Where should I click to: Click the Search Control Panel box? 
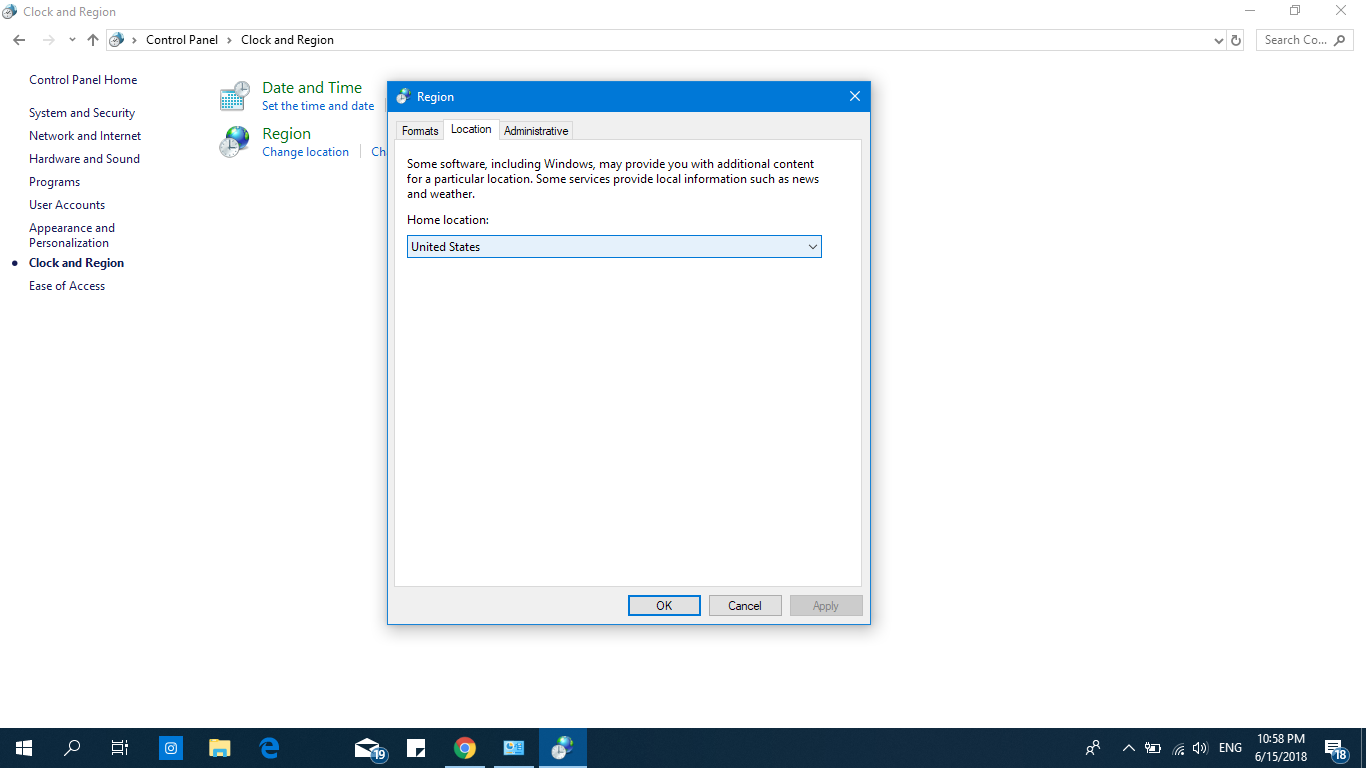1304,40
